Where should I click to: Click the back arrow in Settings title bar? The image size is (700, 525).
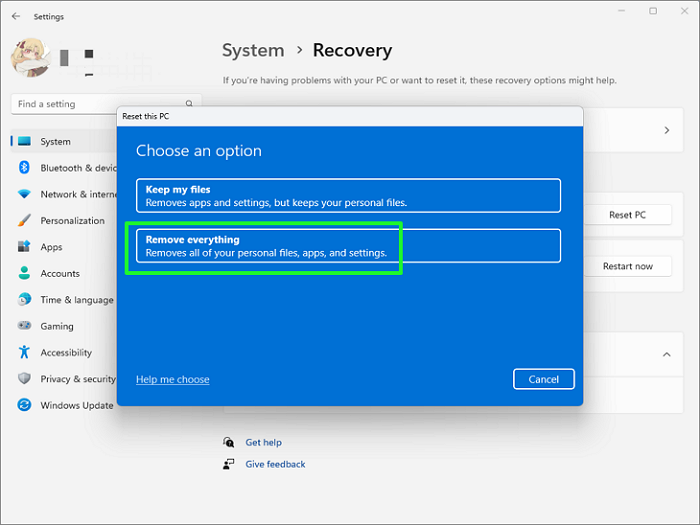[x=15, y=16]
